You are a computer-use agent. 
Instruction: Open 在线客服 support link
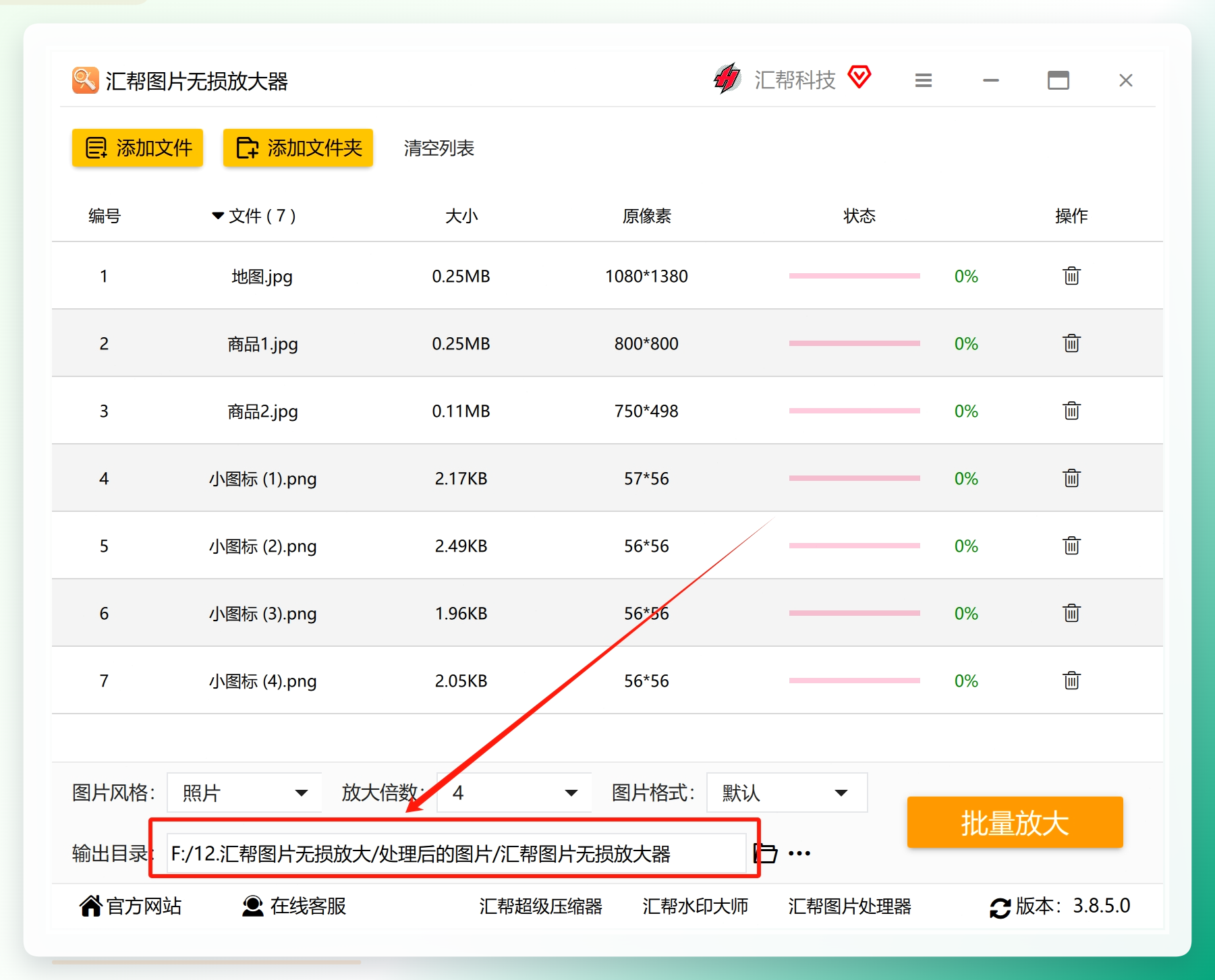294,906
